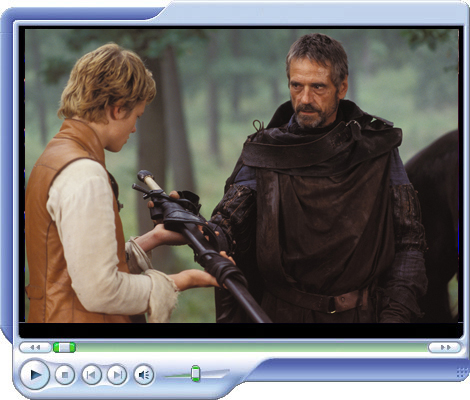470x400 pixels.
Task: Click the green seek bar handle
Action: 64,347
